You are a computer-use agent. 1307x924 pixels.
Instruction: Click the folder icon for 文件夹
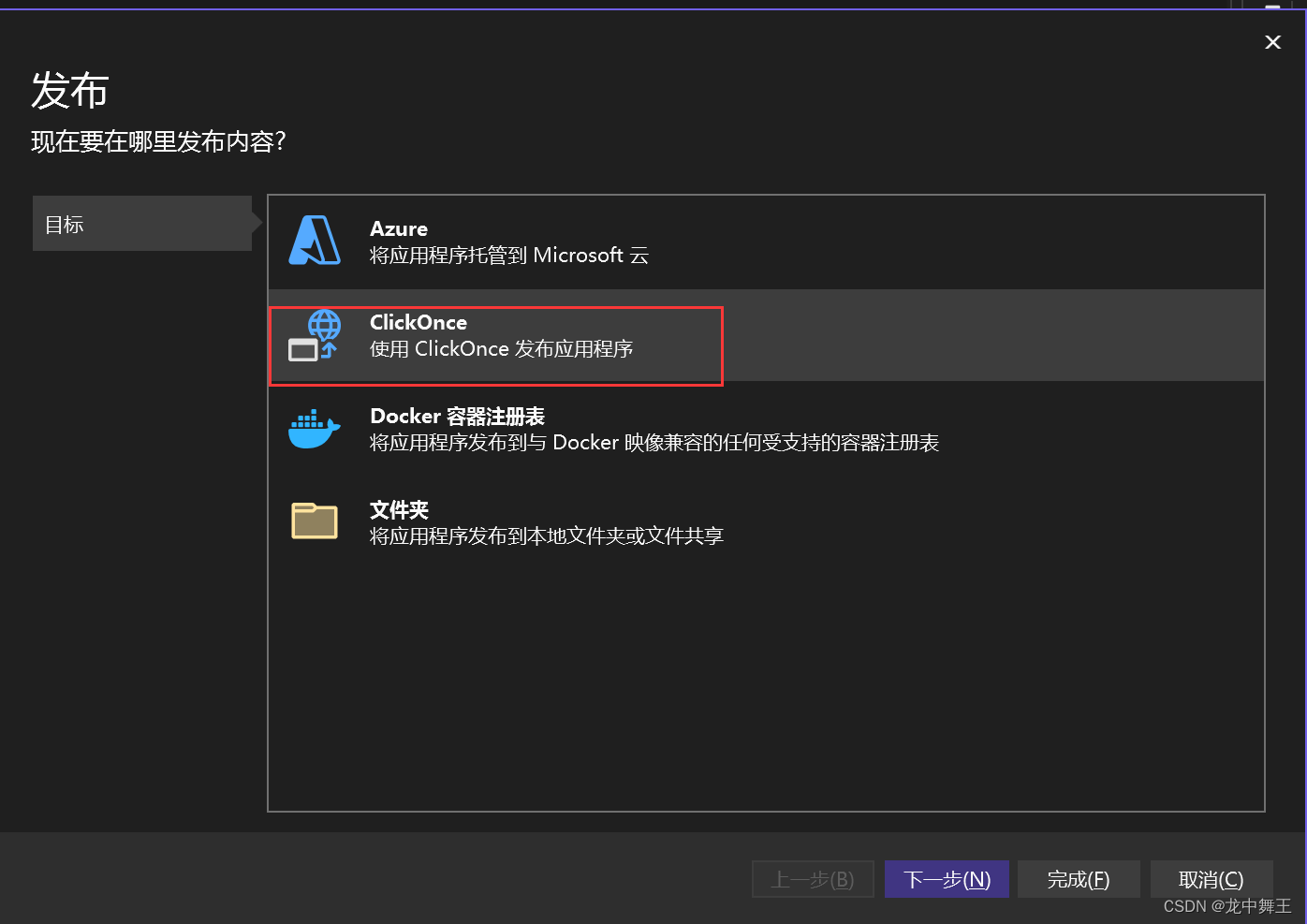pyautogui.click(x=315, y=521)
